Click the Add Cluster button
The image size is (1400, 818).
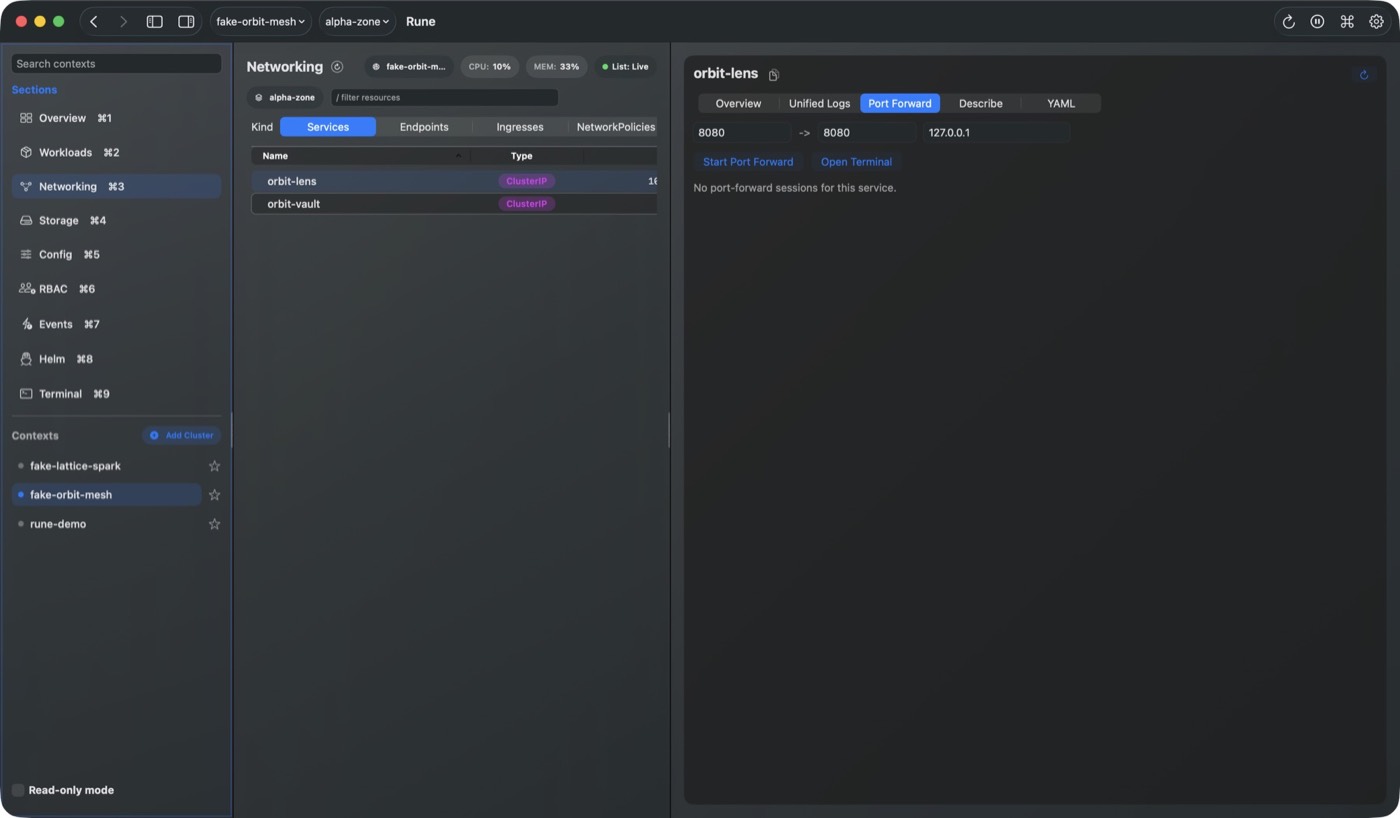point(181,435)
